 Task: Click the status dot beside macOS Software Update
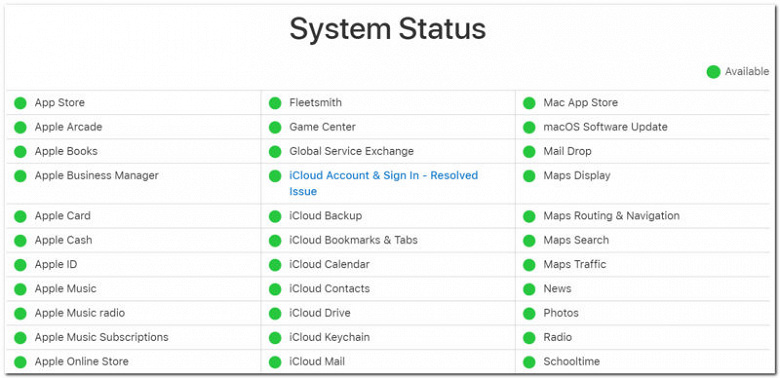pyautogui.click(x=529, y=127)
